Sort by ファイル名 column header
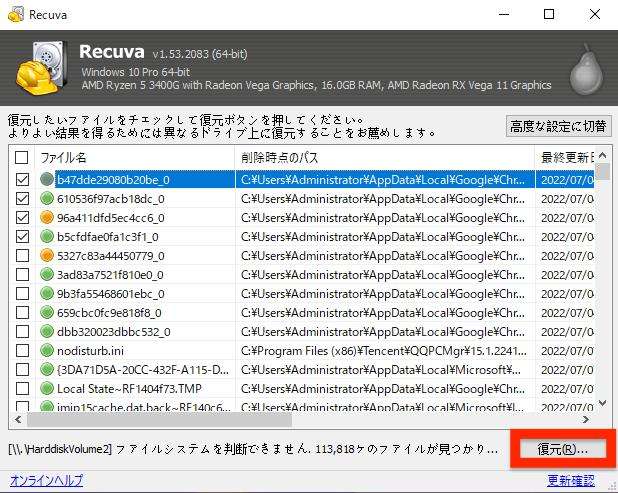 pyautogui.click(x=135, y=158)
